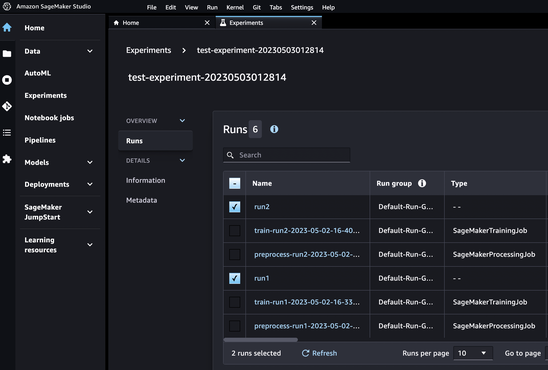548x370 pixels.
Task: Select Home in left navigation
Action: [34, 28]
